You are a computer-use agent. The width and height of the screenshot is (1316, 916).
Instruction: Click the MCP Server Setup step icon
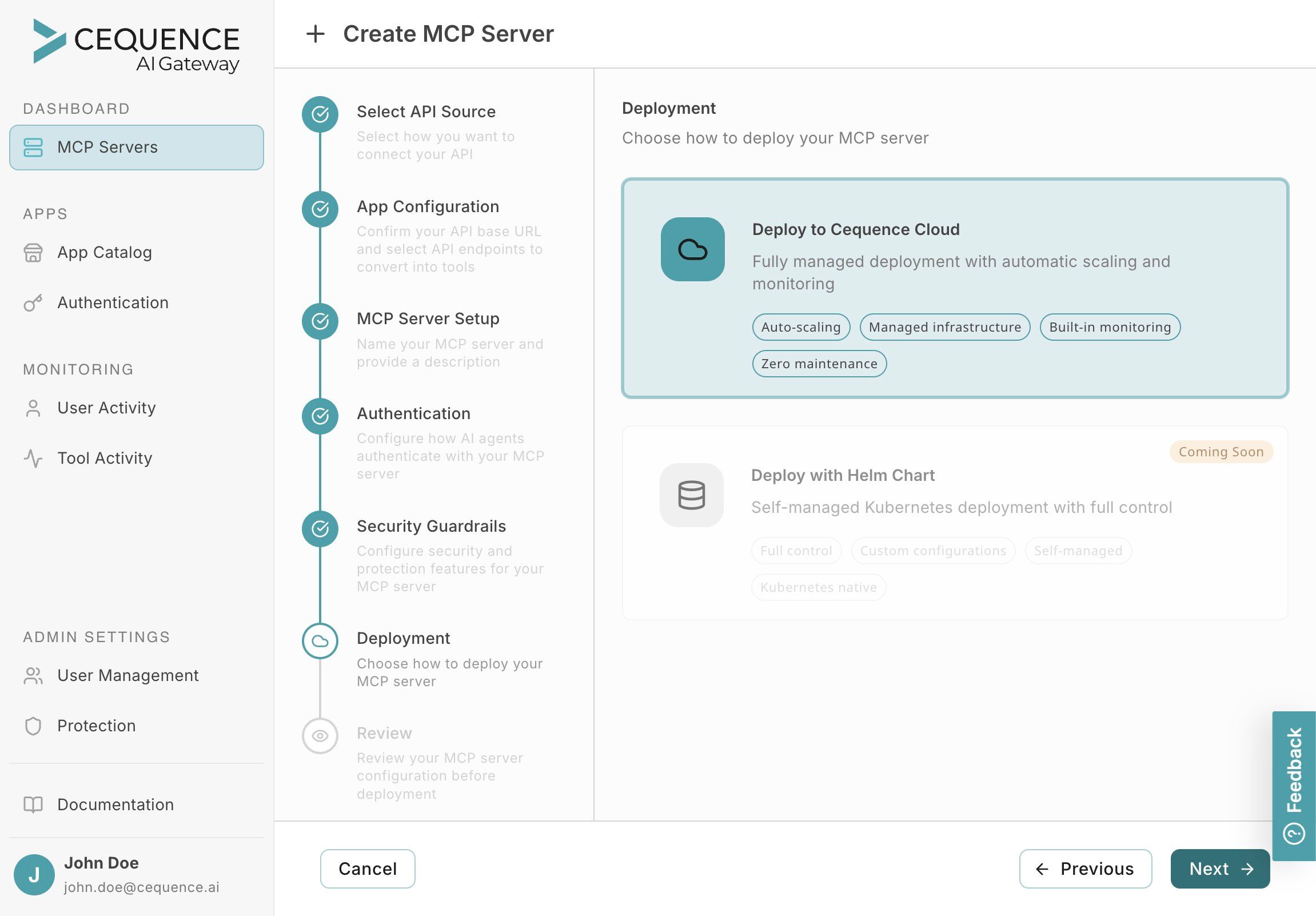coord(320,321)
